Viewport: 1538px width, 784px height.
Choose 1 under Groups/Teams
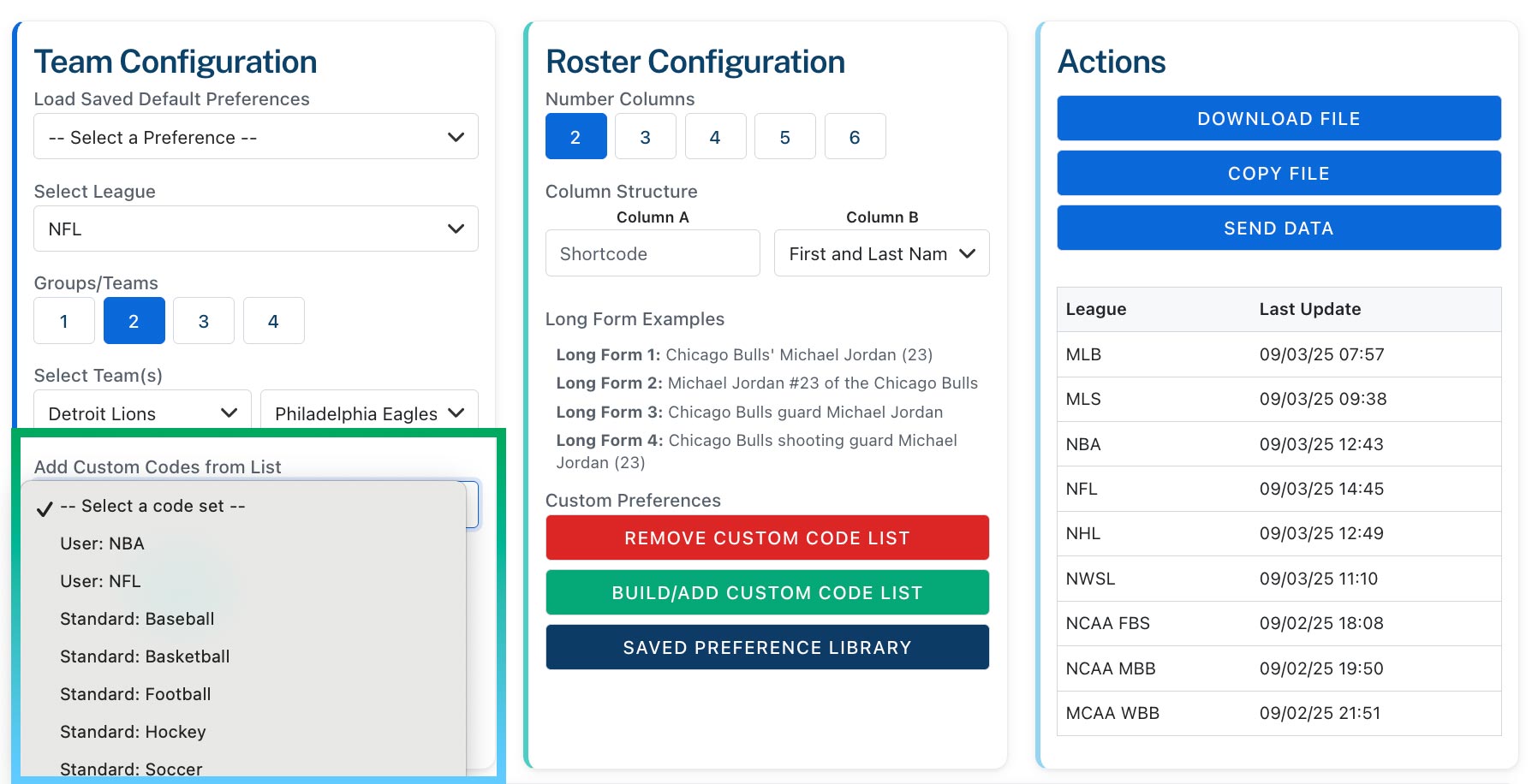63,321
